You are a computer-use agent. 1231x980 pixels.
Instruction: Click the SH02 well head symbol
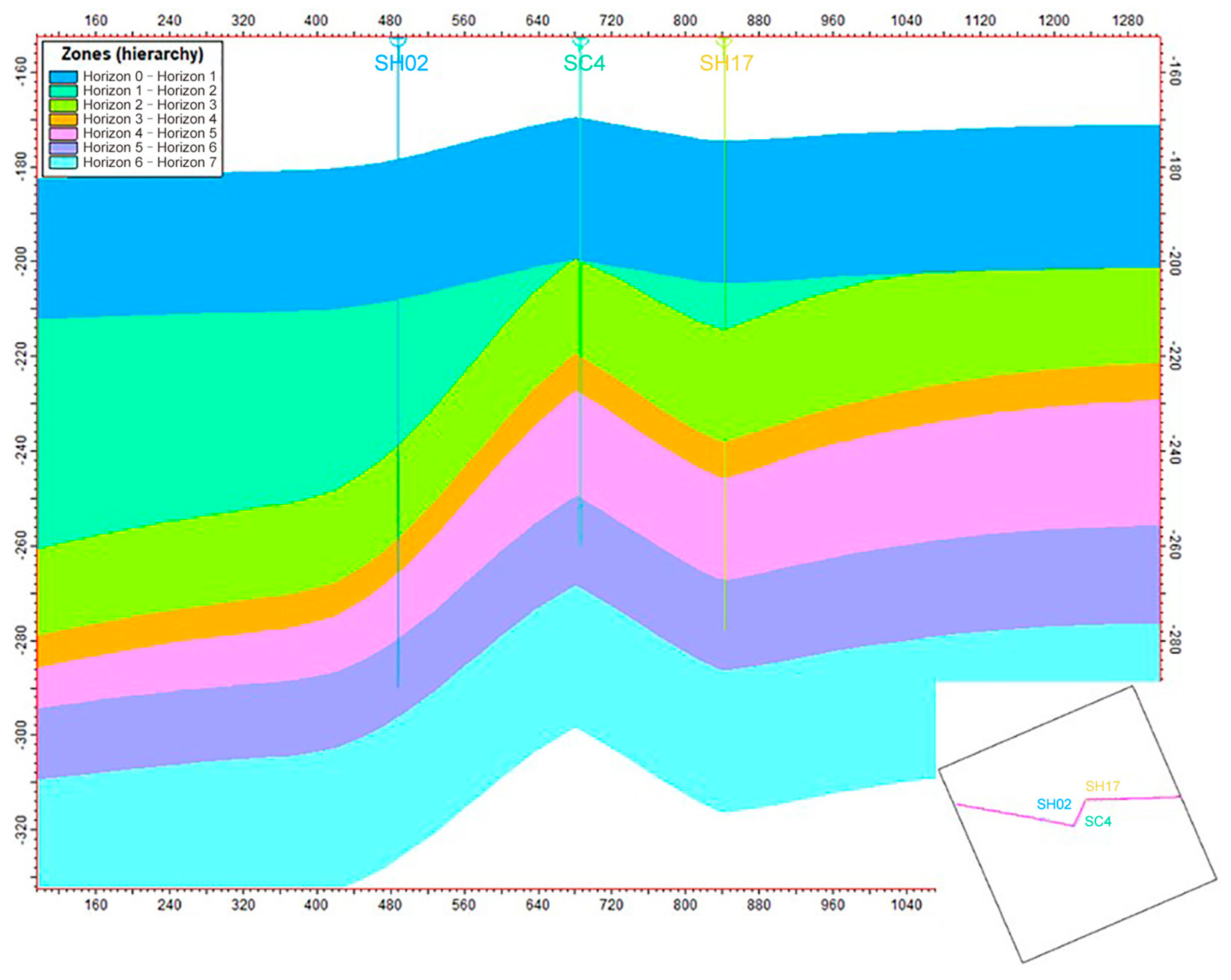(398, 41)
